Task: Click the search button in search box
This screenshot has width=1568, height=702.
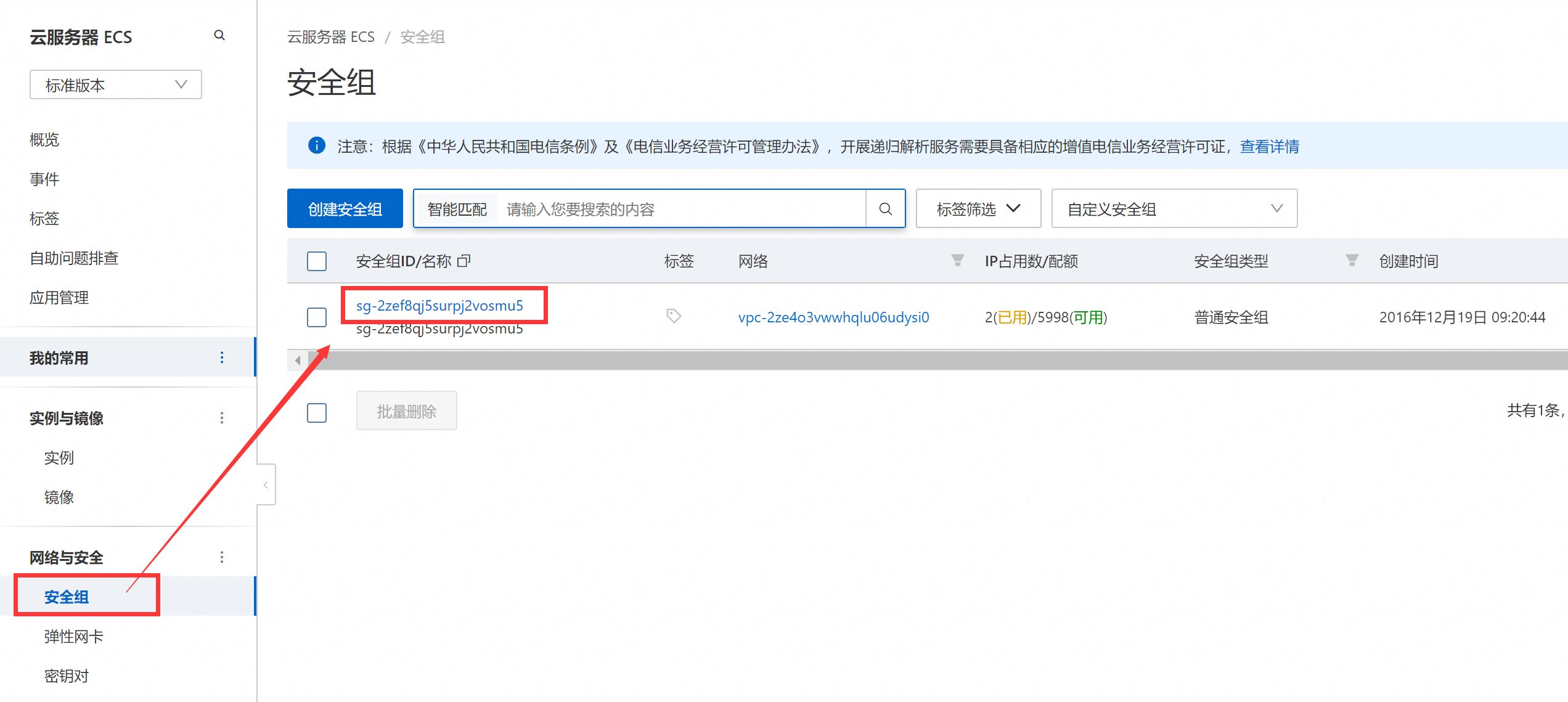Action: point(885,209)
